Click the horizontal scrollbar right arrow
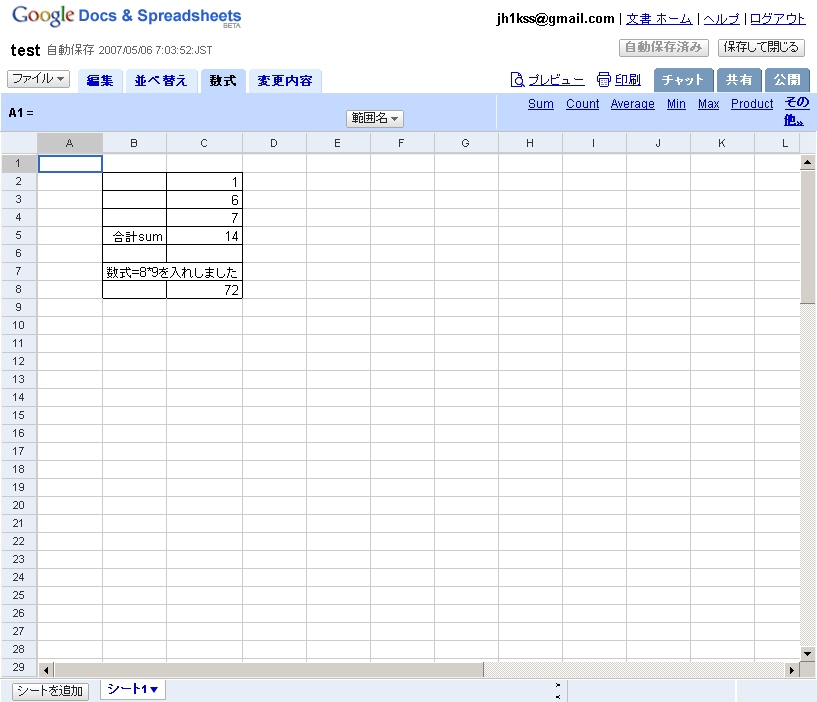 791,669
